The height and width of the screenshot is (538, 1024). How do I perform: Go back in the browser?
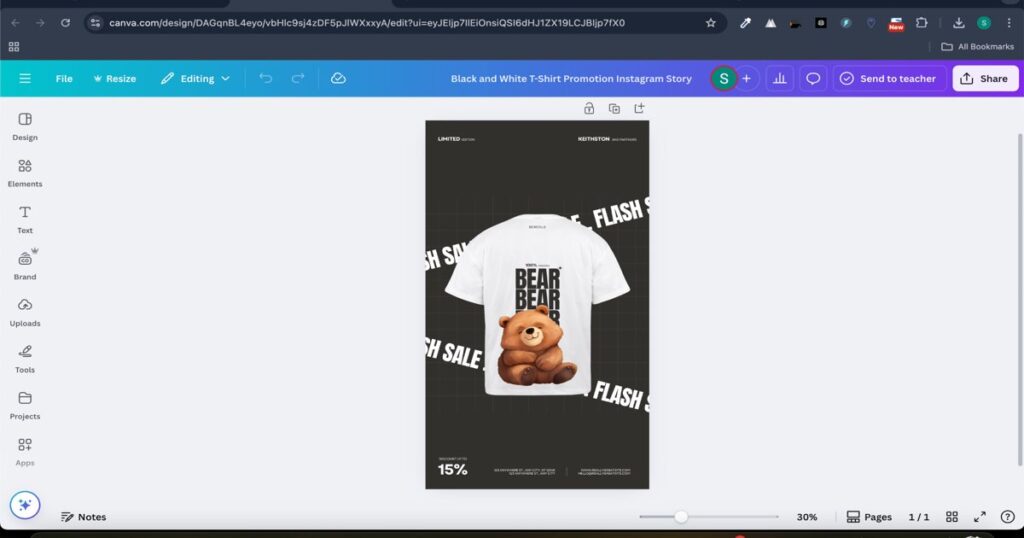pyautogui.click(x=15, y=23)
